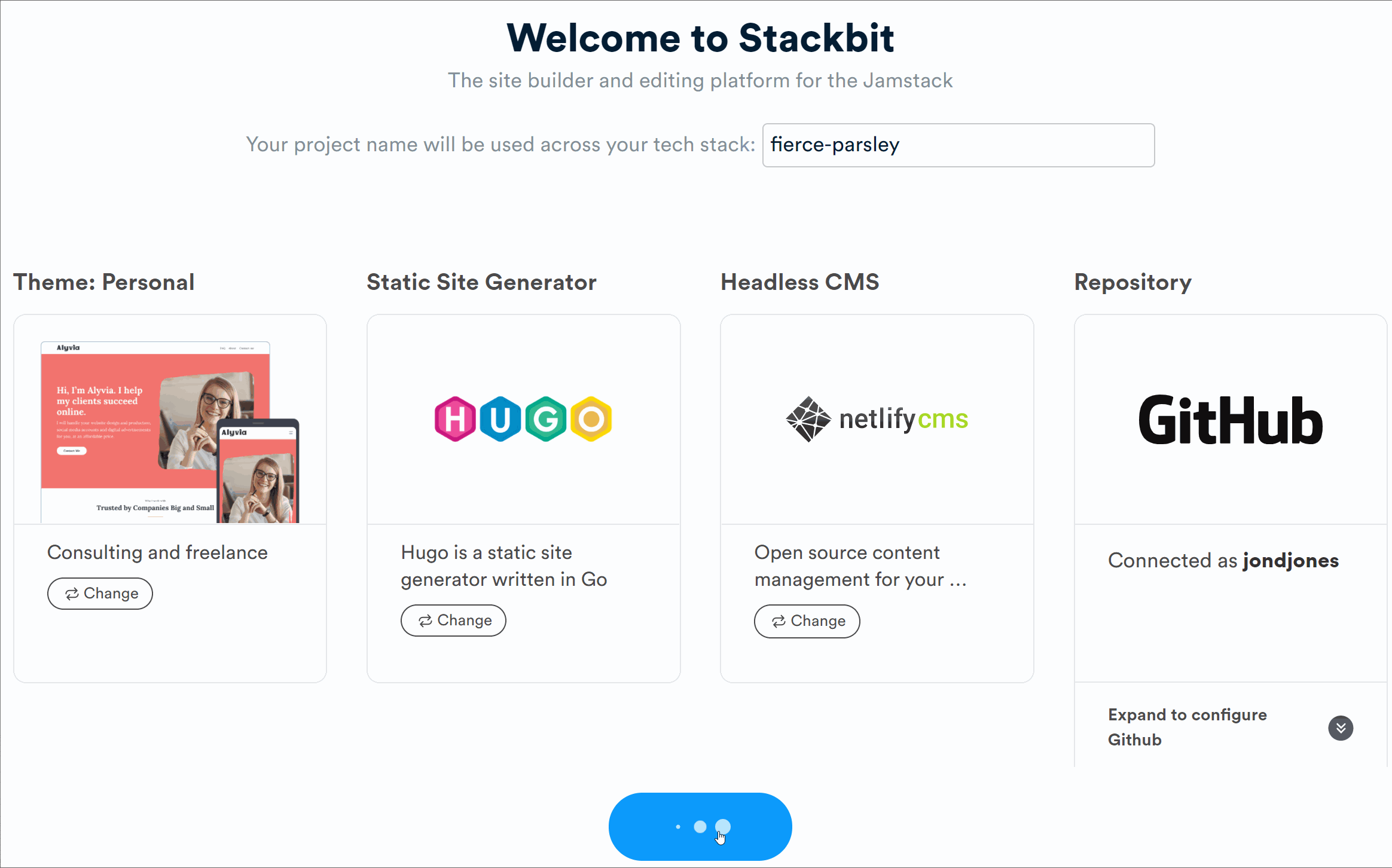Click the Netlify CMS logo
Screen dimensions: 1392x868
coord(877,419)
